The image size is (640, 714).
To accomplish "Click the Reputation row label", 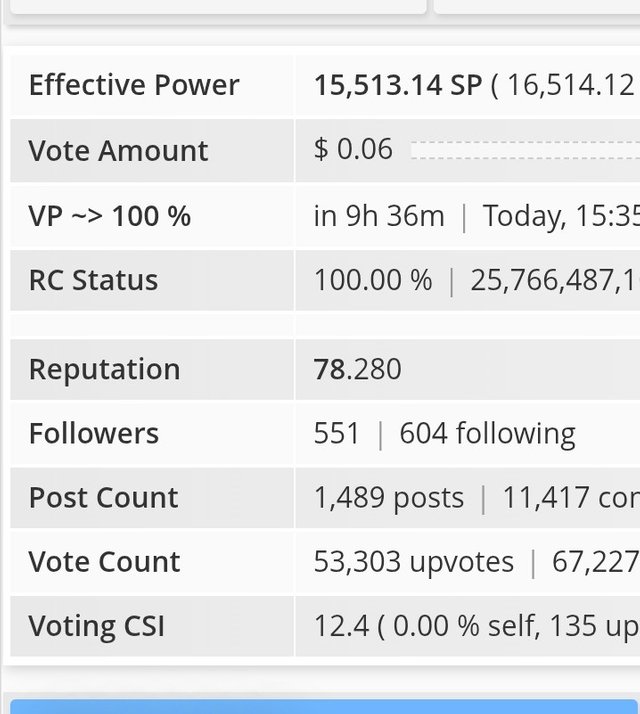I will pos(104,369).
